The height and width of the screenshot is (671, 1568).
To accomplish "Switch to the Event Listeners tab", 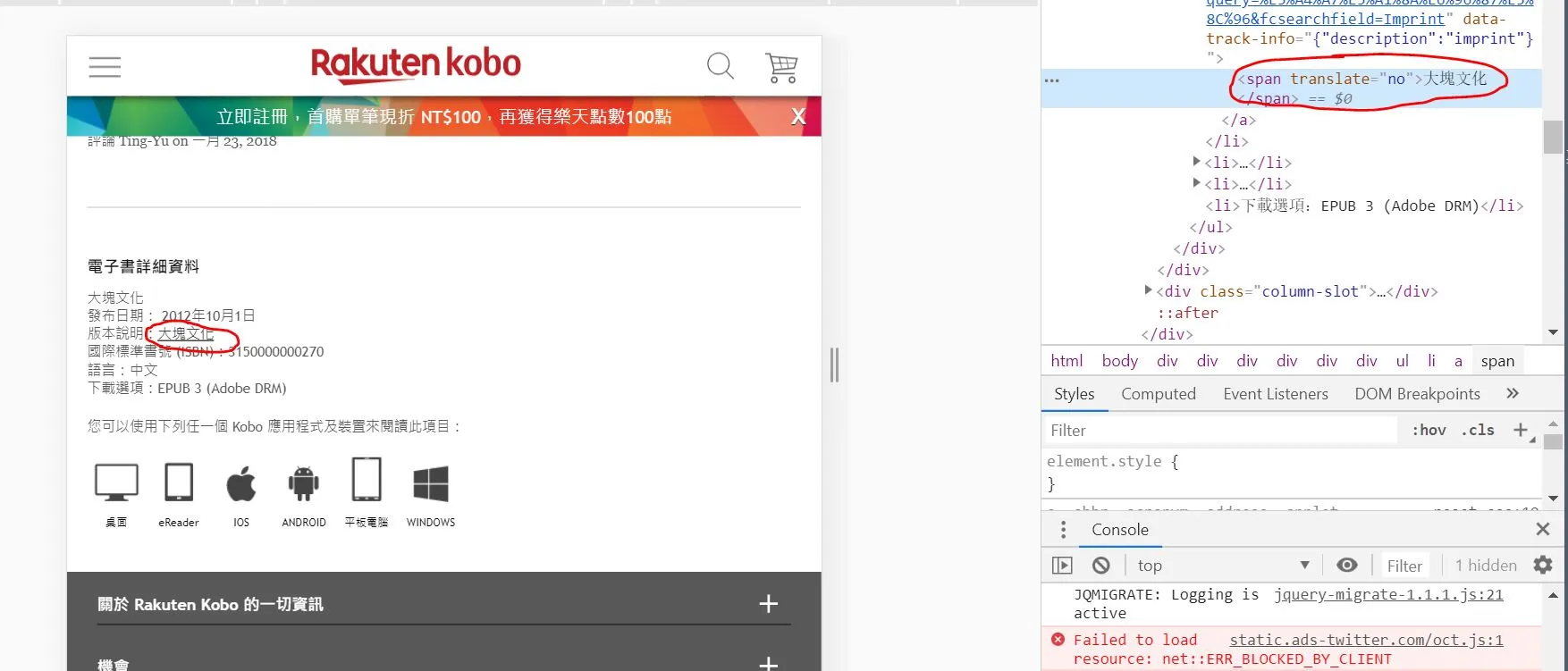I will tap(1276, 394).
